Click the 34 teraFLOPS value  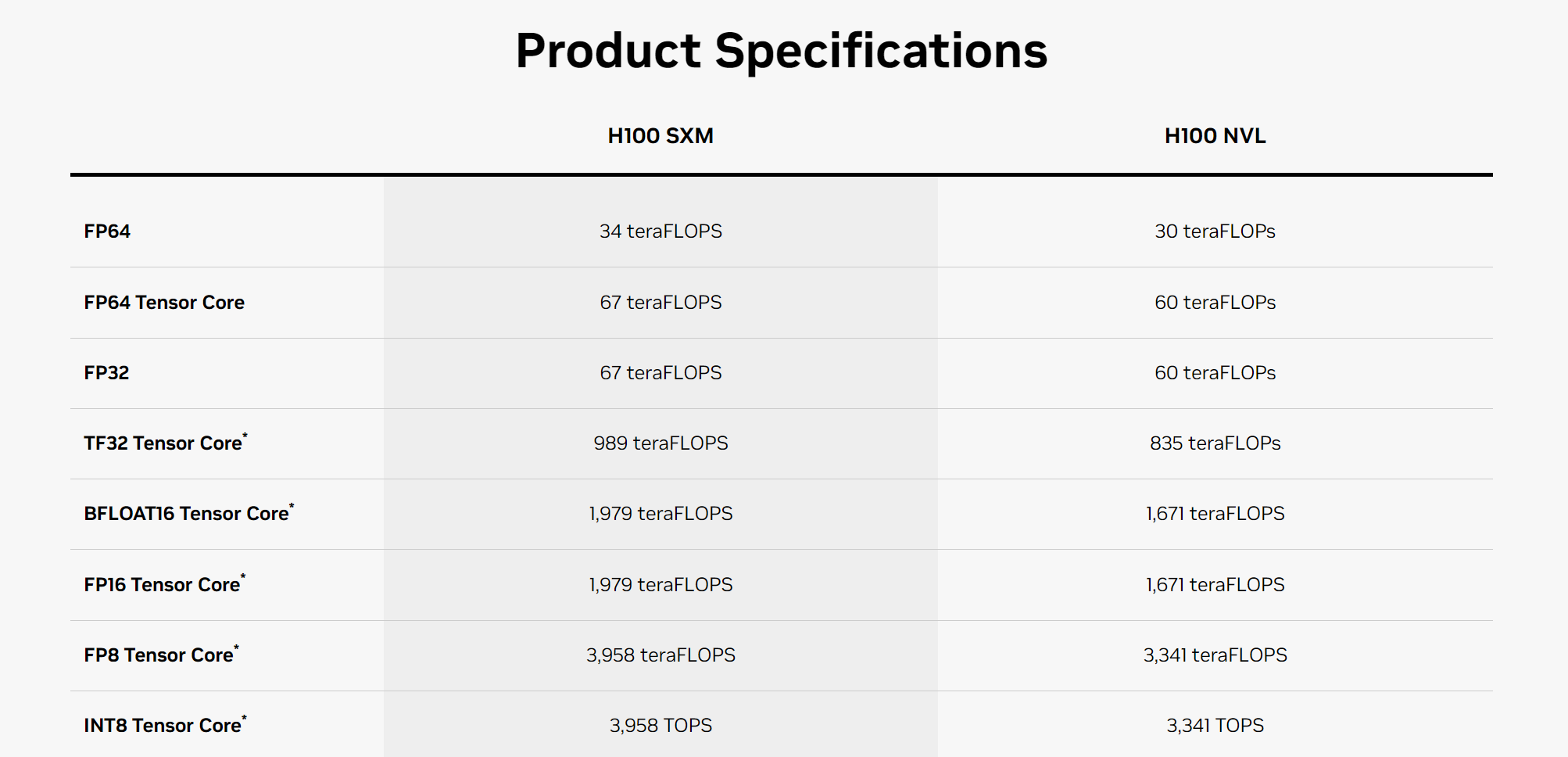pos(660,231)
